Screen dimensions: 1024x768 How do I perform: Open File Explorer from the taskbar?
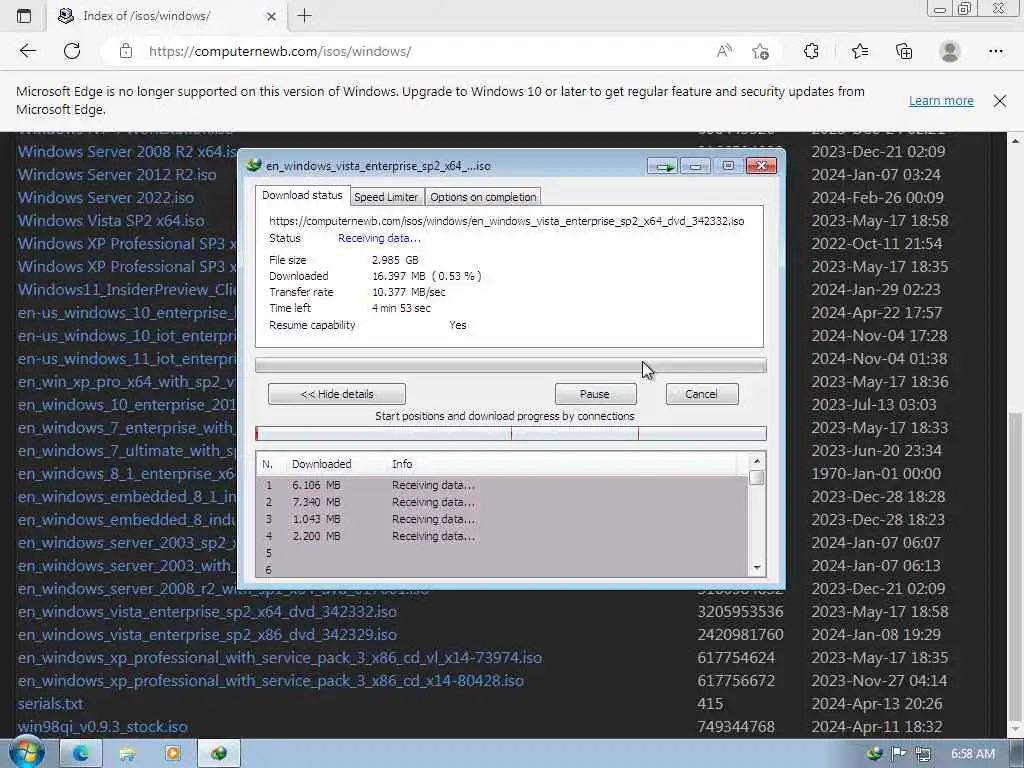[127, 754]
